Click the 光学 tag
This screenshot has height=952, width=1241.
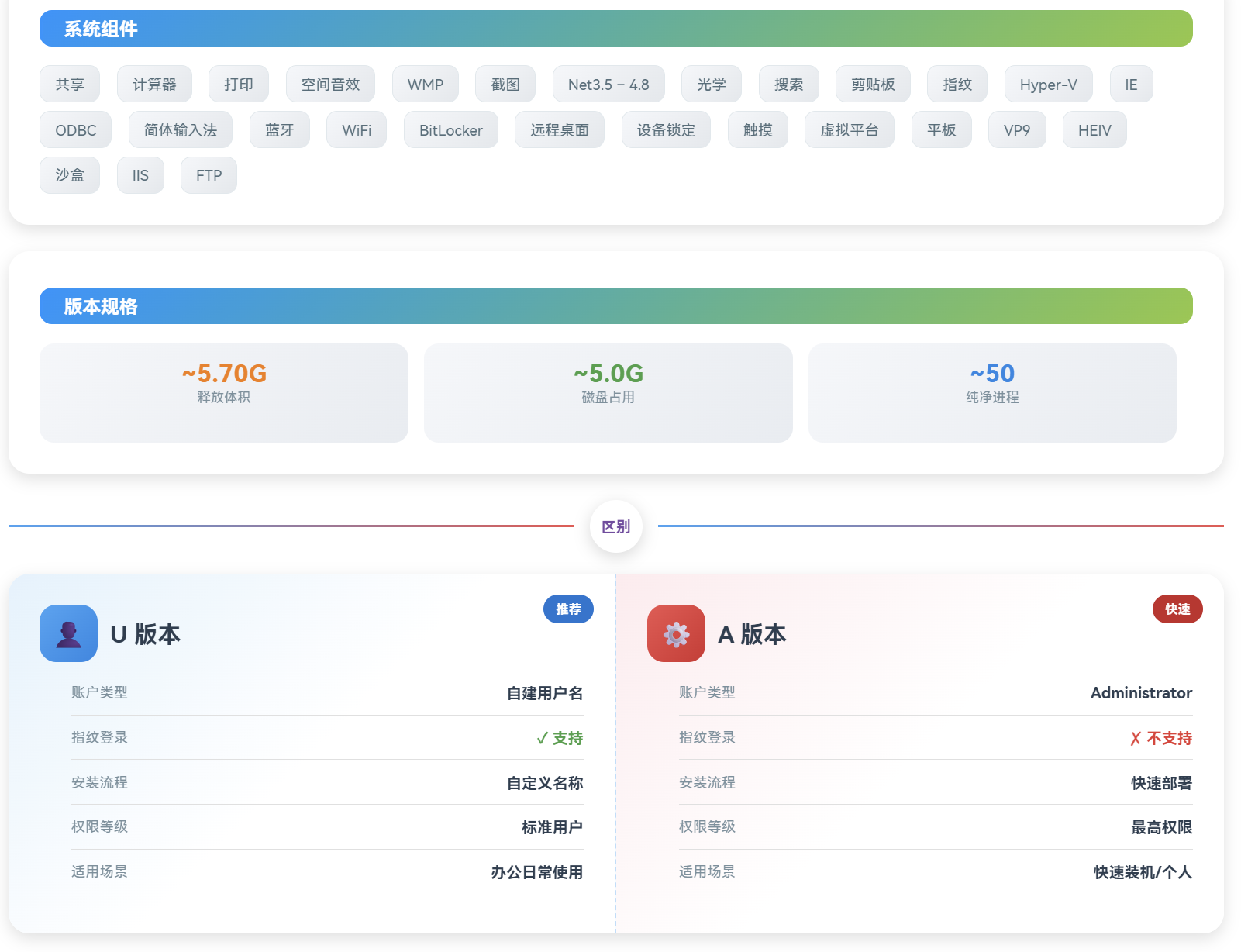click(712, 84)
